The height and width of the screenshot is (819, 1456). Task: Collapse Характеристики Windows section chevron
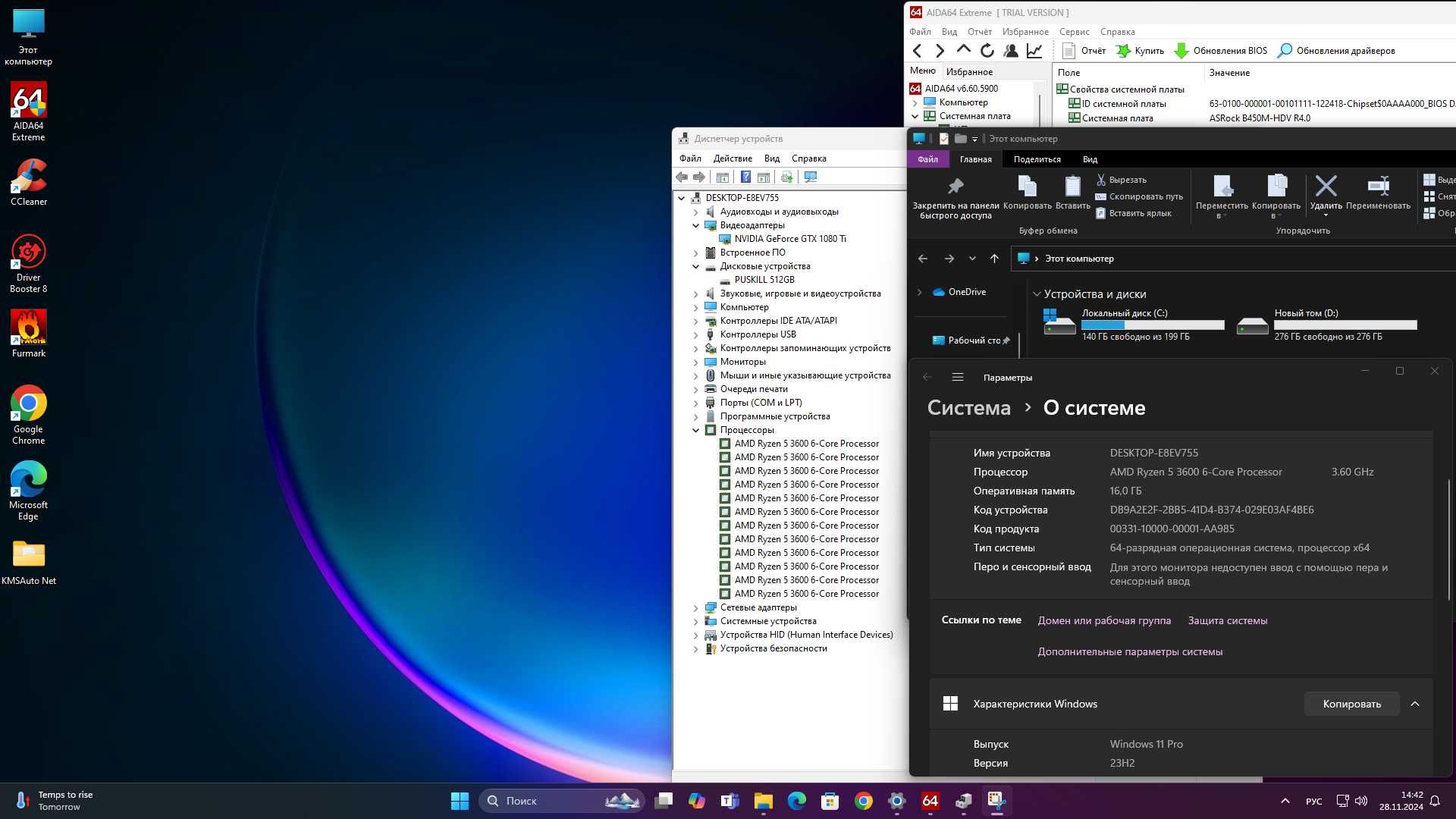click(x=1414, y=704)
